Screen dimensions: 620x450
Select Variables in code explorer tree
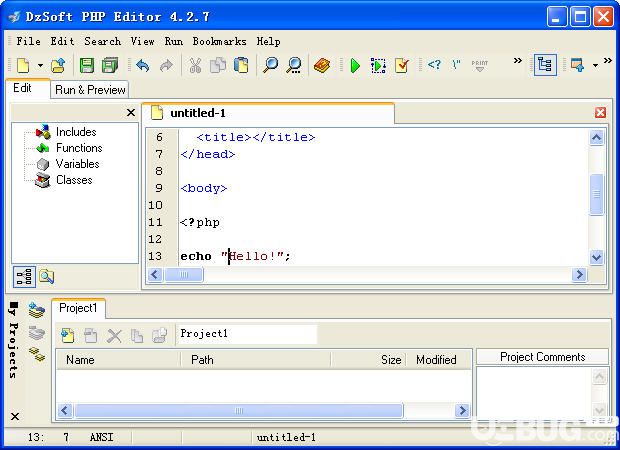pyautogui.click(x=78, y=164)
